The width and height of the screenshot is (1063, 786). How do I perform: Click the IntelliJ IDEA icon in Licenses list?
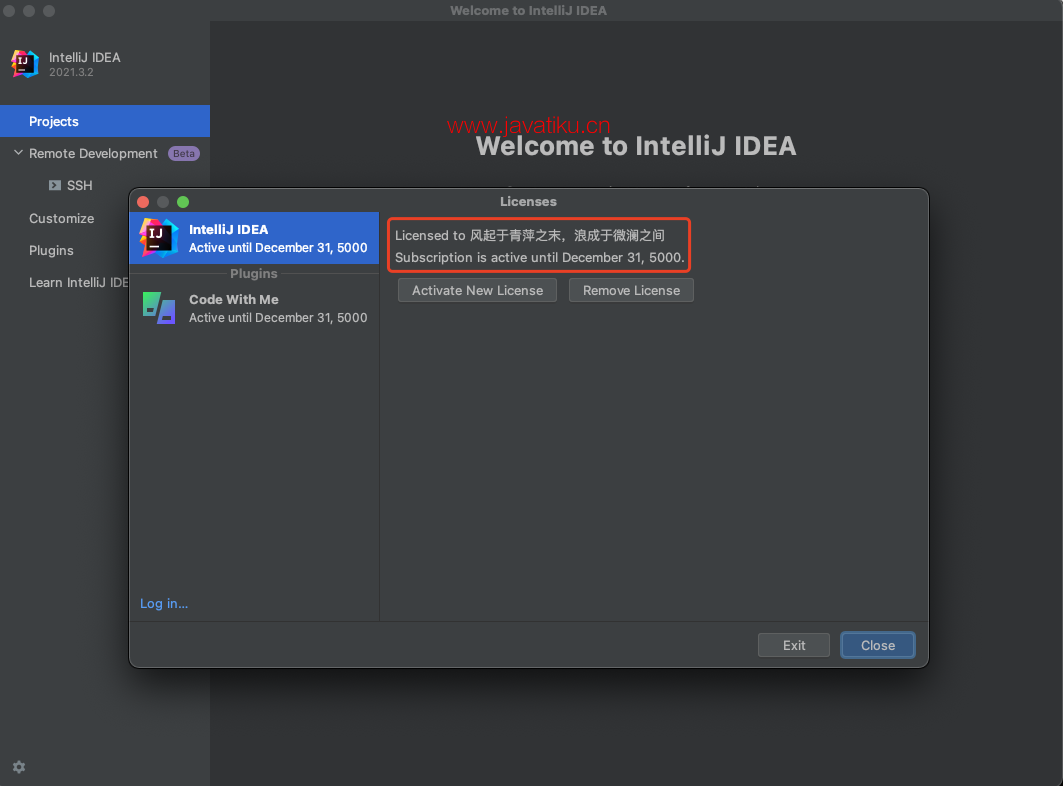point(159,237)
